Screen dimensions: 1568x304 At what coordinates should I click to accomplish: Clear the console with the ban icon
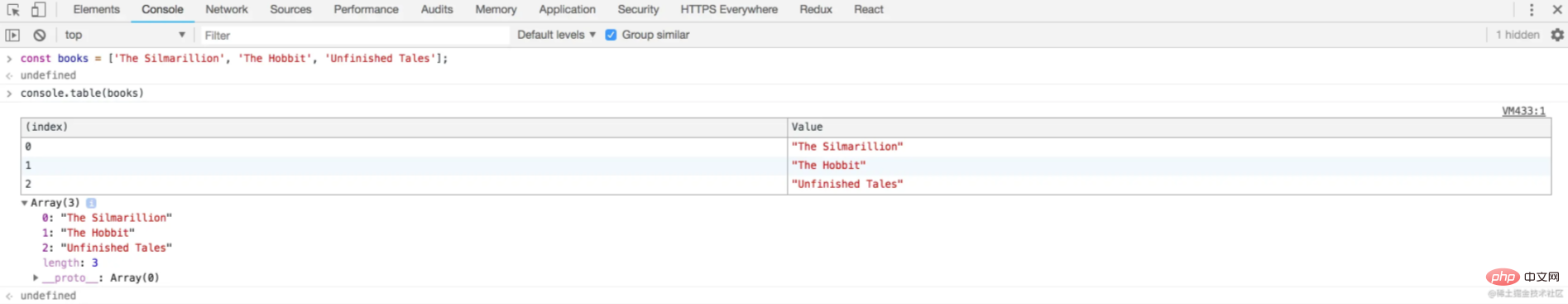pos(39,35)
